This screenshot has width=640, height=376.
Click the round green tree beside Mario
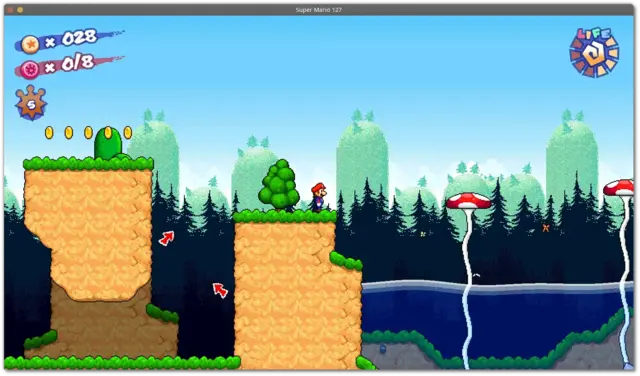pos(279,185)
